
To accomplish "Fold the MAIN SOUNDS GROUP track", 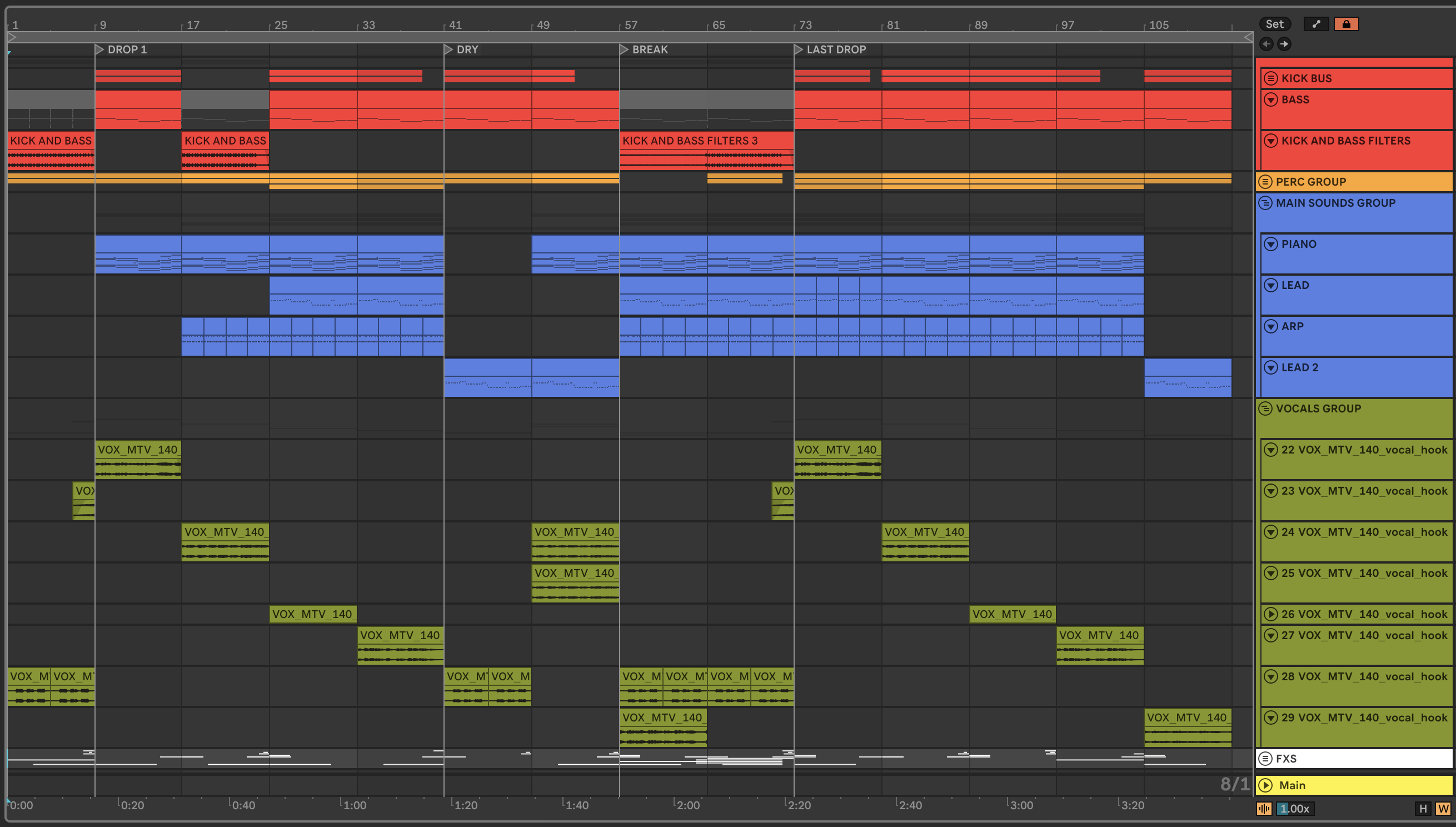I will point(1265,203).
